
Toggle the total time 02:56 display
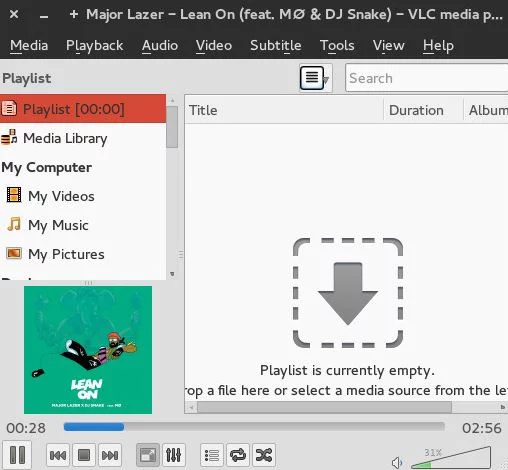coord(482,428)
